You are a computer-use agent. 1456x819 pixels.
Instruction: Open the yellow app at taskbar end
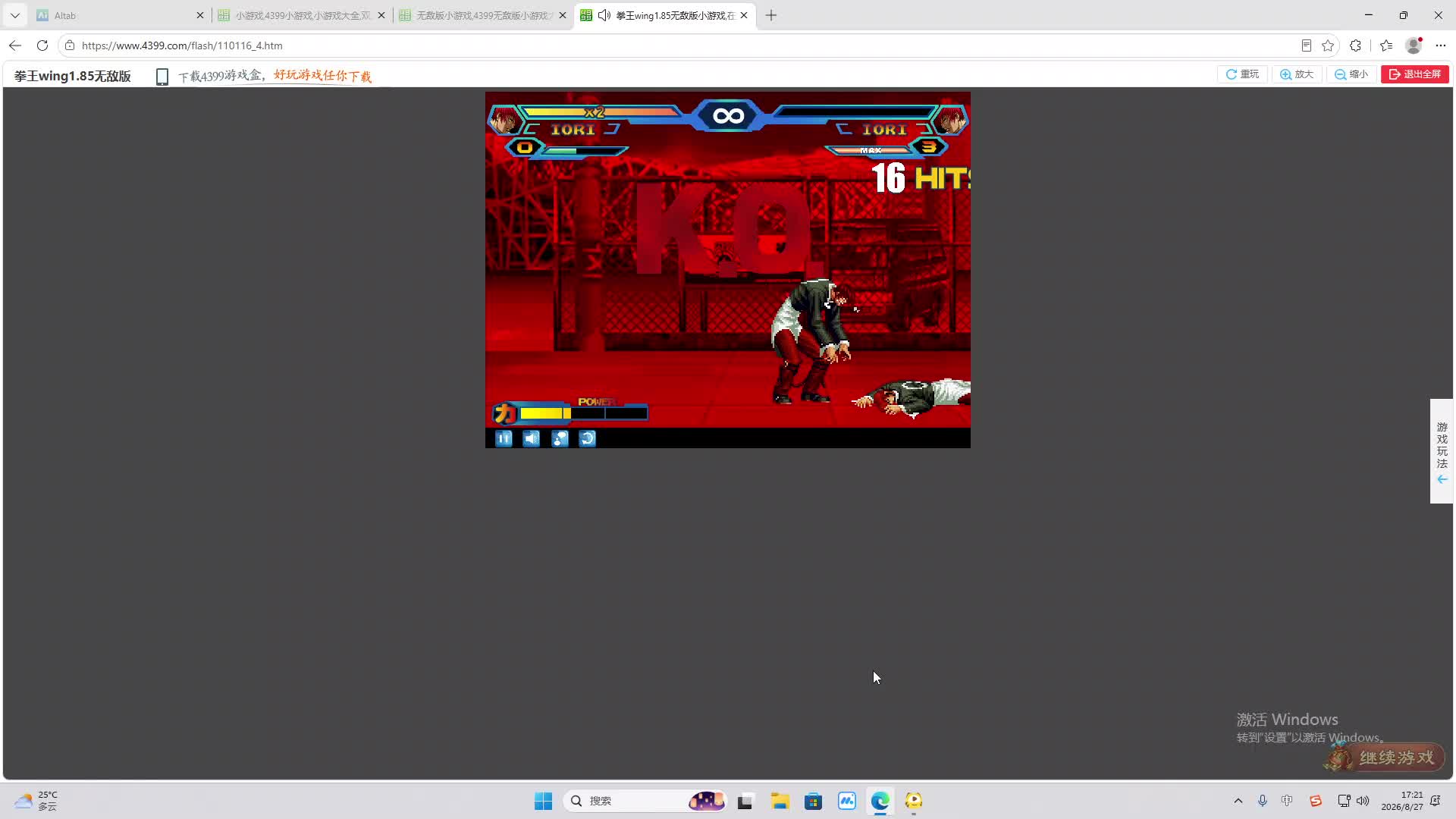[x=914, y=801]
